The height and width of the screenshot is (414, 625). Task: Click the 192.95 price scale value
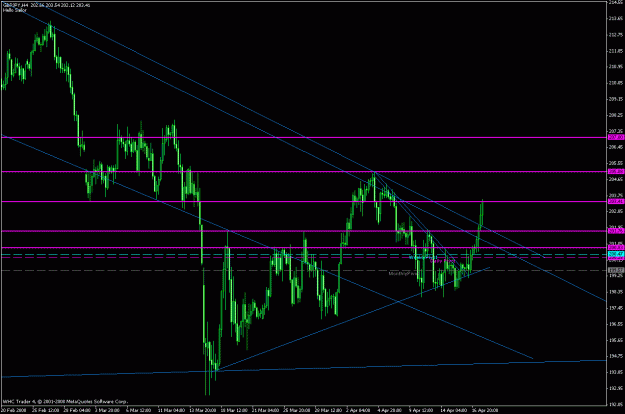pos(616,388)
